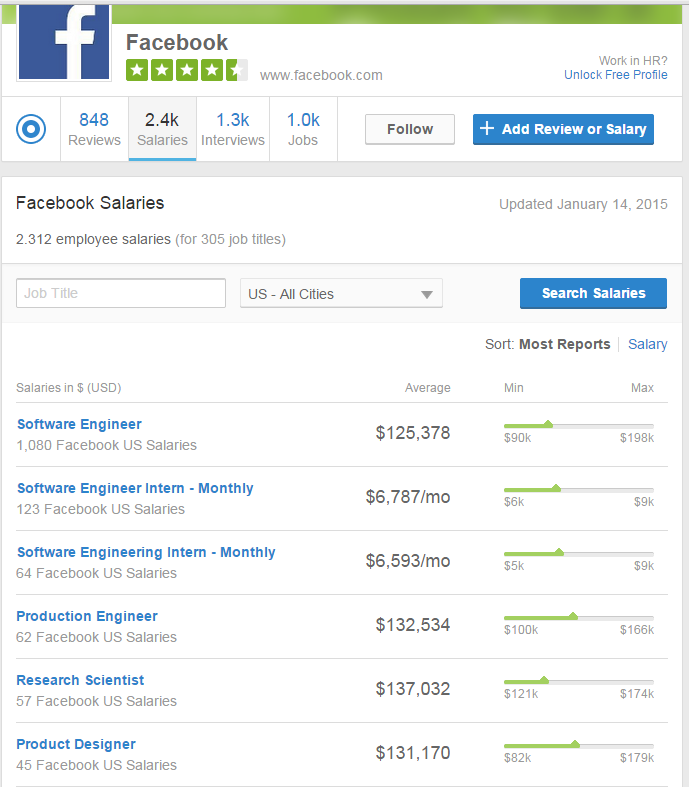Open the 1.0k Jobs tab
689x787 pixels.
[303, 129]
